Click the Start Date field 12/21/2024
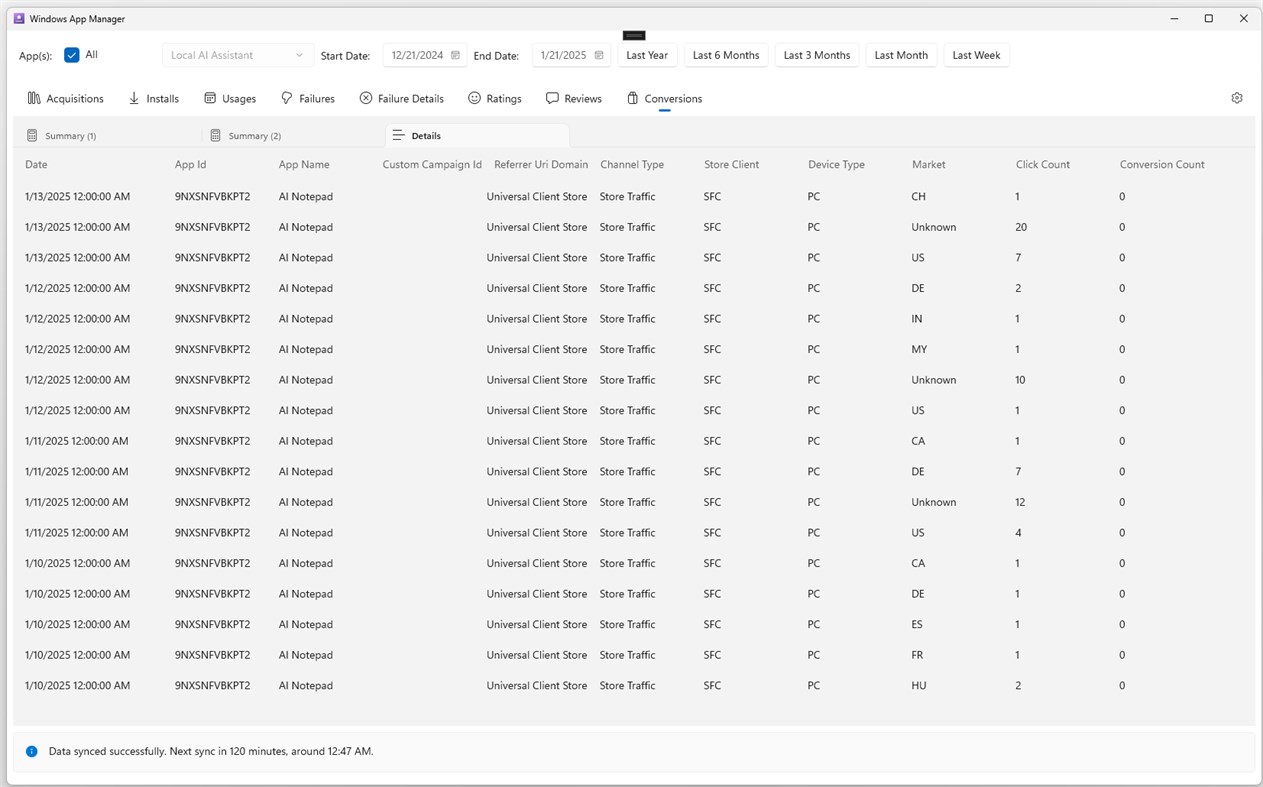This screenshot has width=1263, height=787. pyautogui.click(x=425, y=55)
